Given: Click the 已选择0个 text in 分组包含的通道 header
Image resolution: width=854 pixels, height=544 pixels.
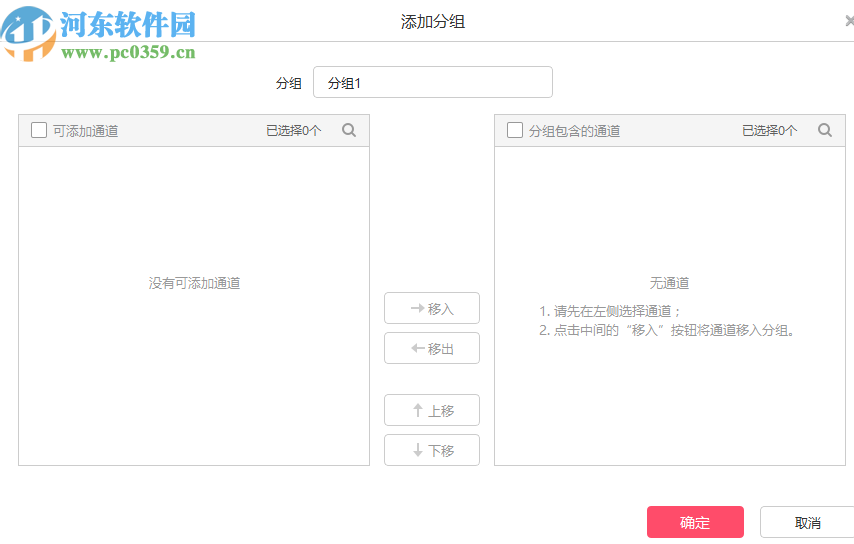Looking at the screenshot, I should click(x=770, y=131).
